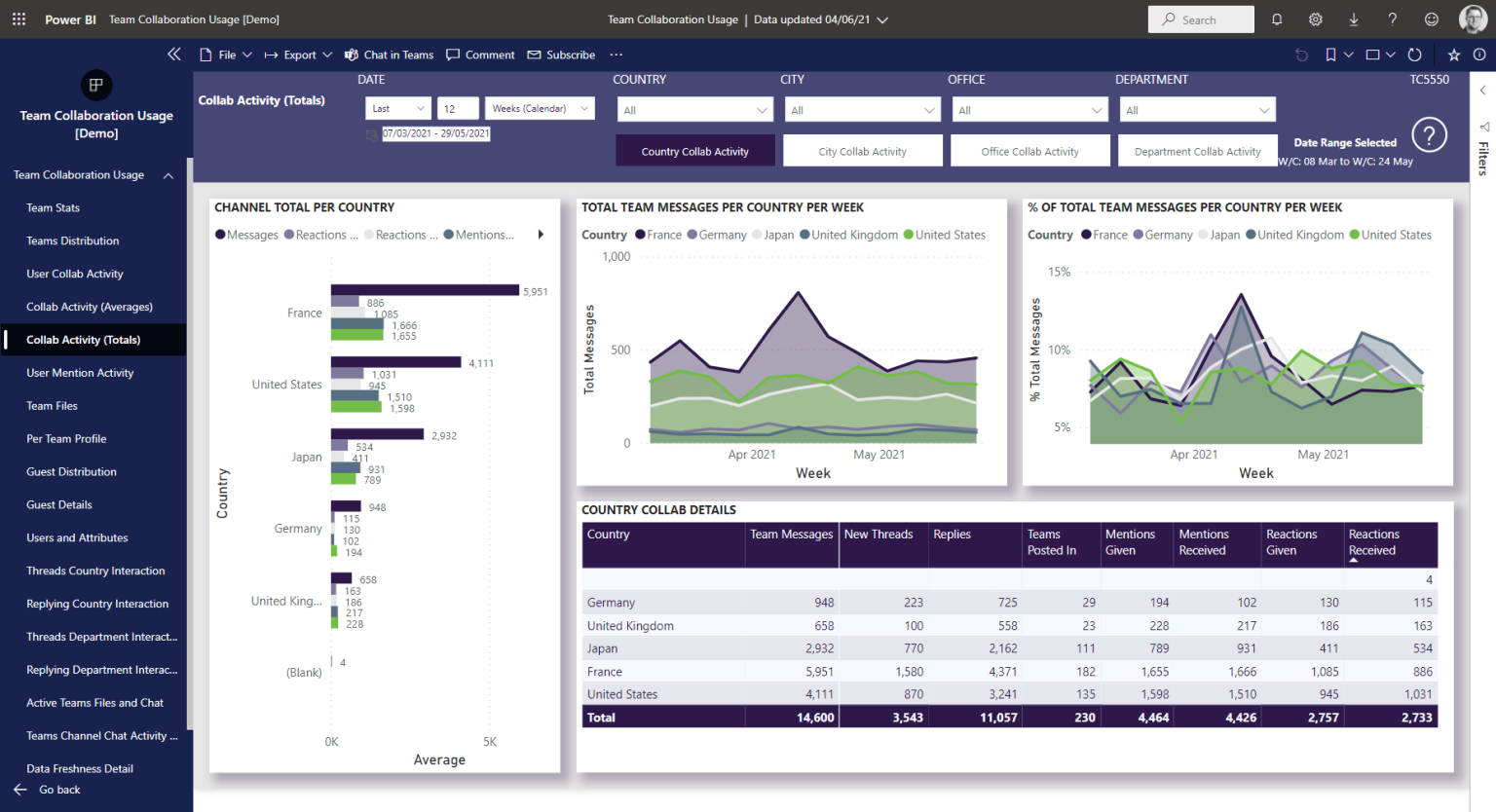Go to the Team Stats page

tap(54, 207)
